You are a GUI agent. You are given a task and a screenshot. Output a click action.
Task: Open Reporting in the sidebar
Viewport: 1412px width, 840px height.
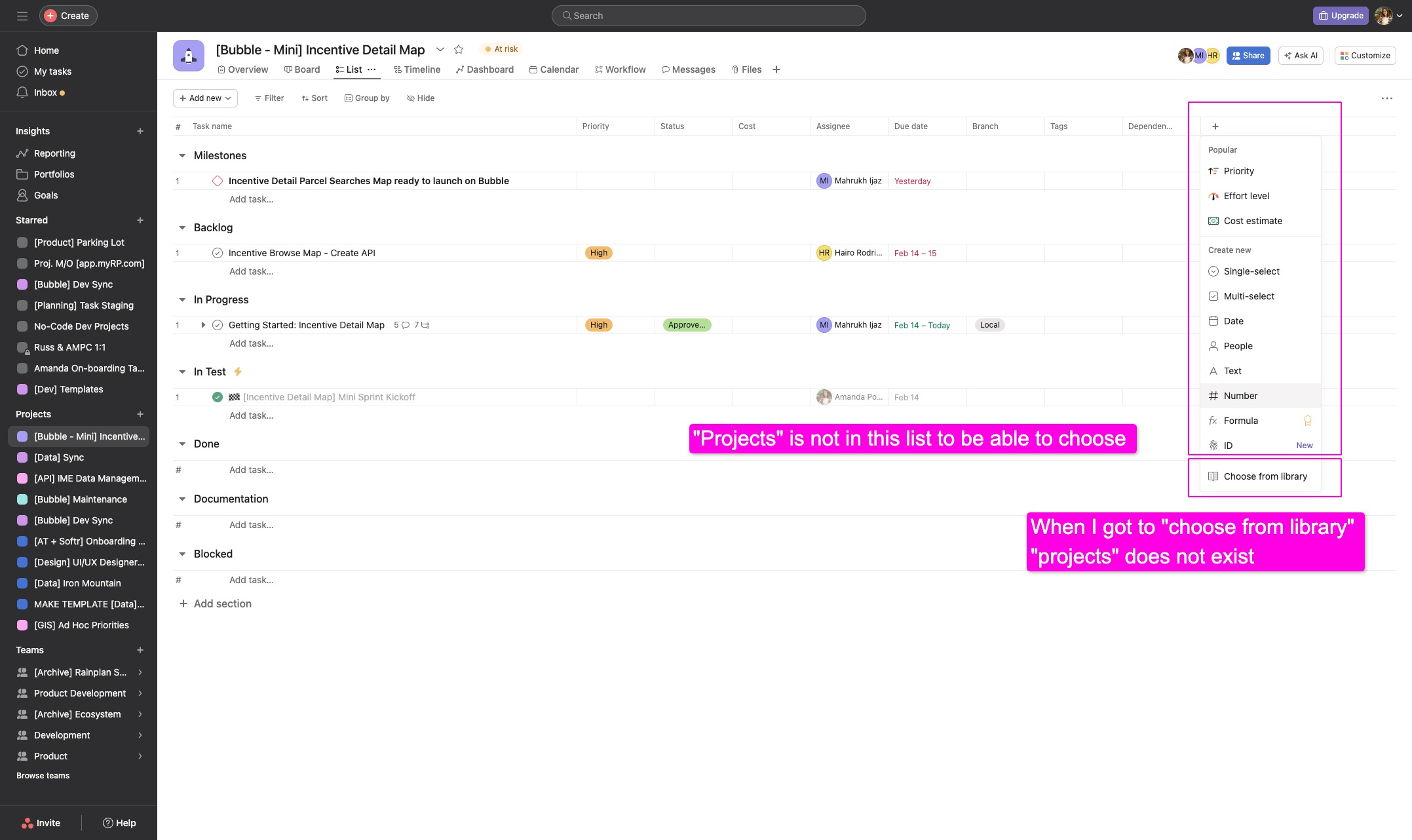tap(54, 153)
